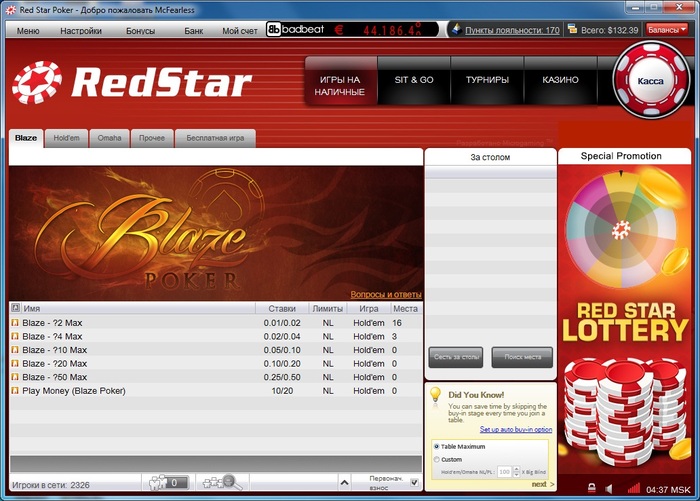This screenshot has width=700, height=501.
Task: Select the Blaze - ?2 Max table row
Action: (x=216, y=322)
